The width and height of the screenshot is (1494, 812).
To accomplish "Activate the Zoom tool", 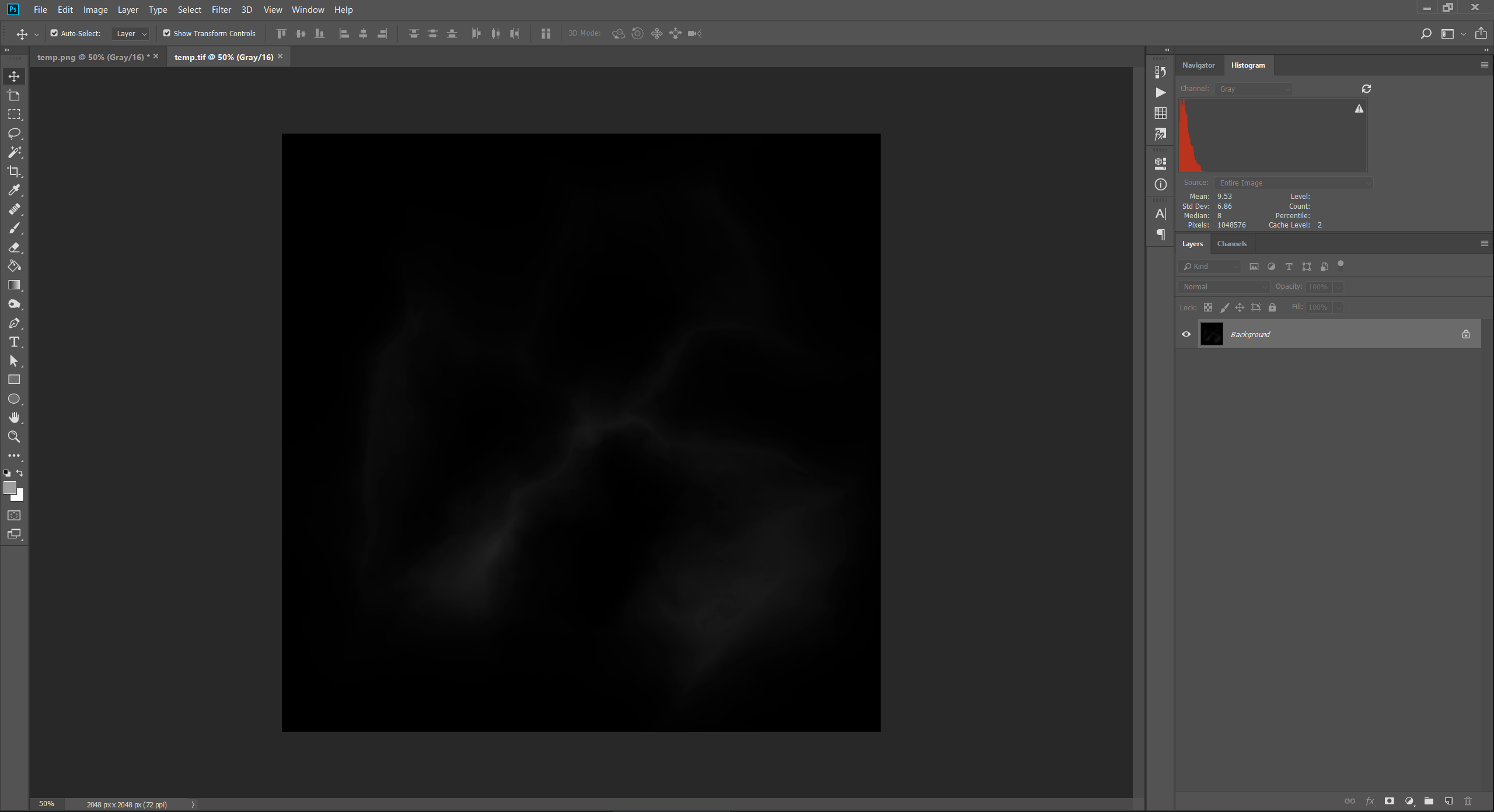I will (x=15, y=437).
